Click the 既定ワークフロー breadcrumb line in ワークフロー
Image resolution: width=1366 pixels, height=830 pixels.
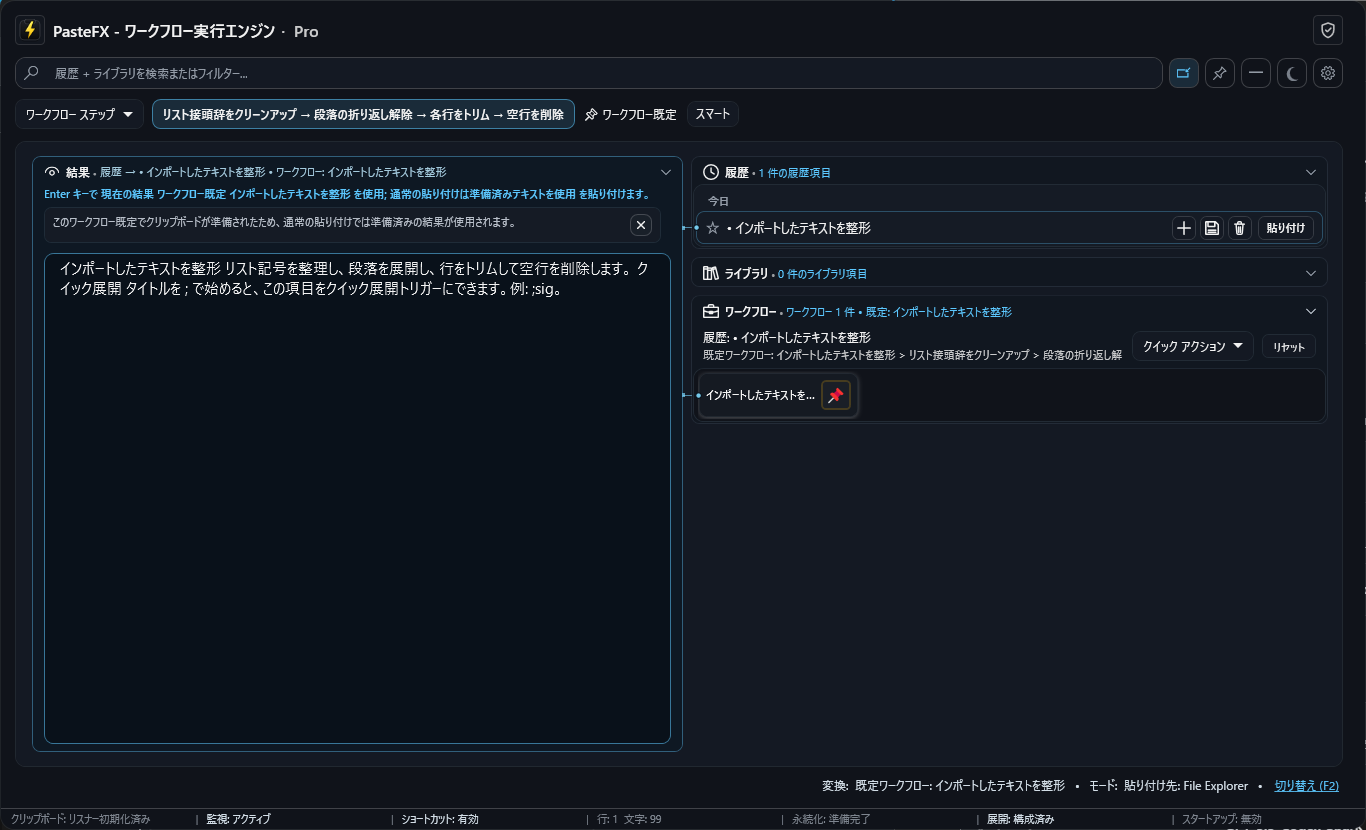[912, 355]
